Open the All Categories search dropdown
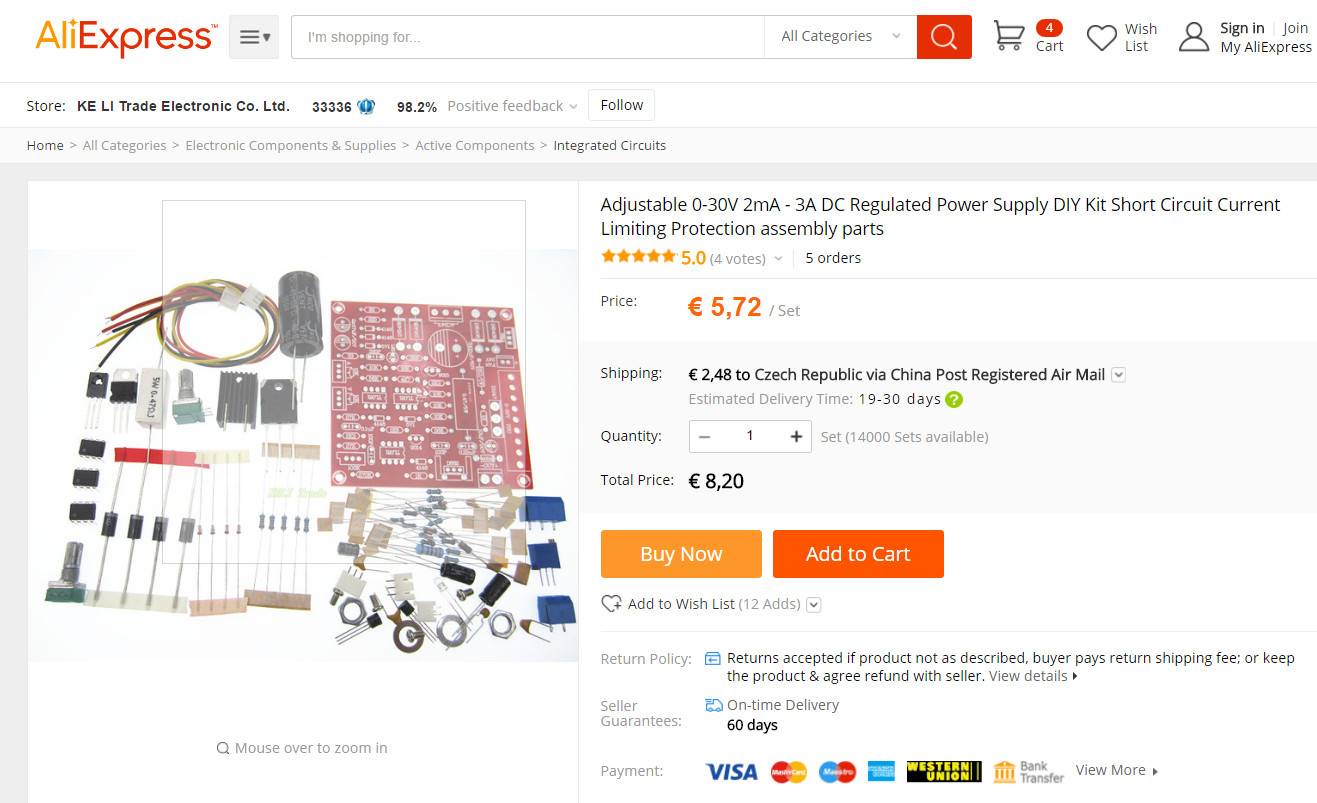 pyautogui.click(x=840, y=37)
